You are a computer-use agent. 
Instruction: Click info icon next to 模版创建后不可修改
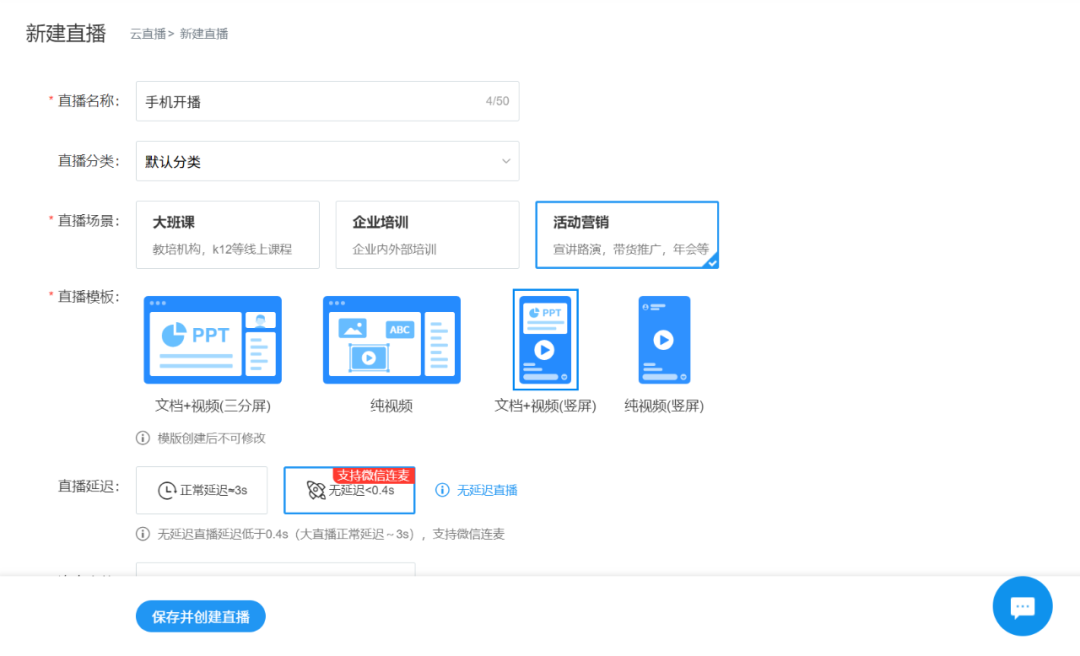coord(143,438)
